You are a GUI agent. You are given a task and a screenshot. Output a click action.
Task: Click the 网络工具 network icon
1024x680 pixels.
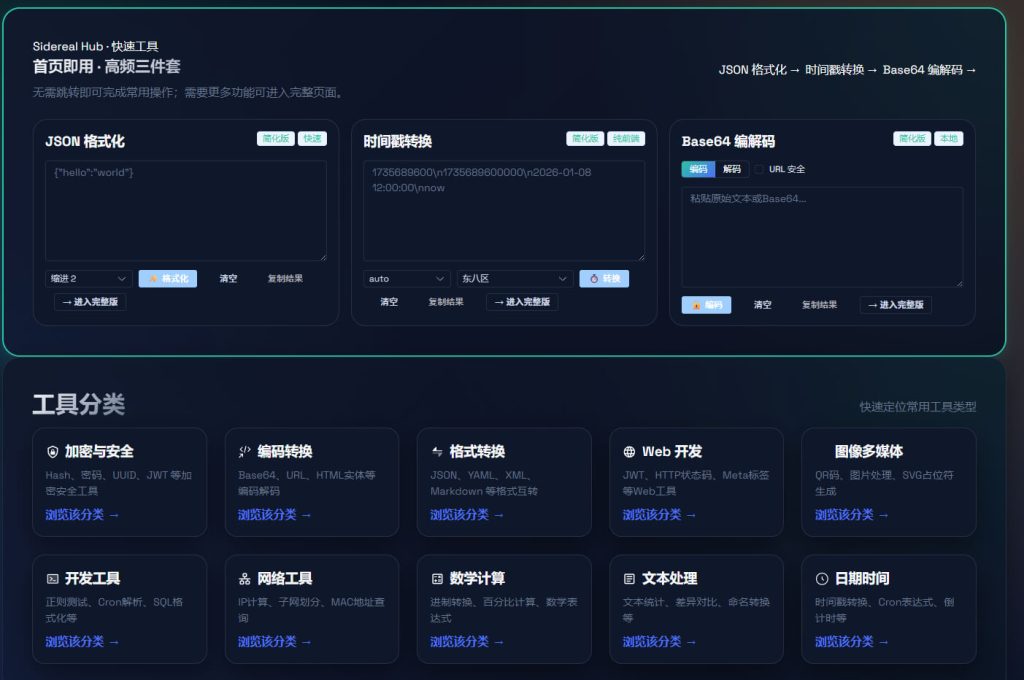coord(244,579)
